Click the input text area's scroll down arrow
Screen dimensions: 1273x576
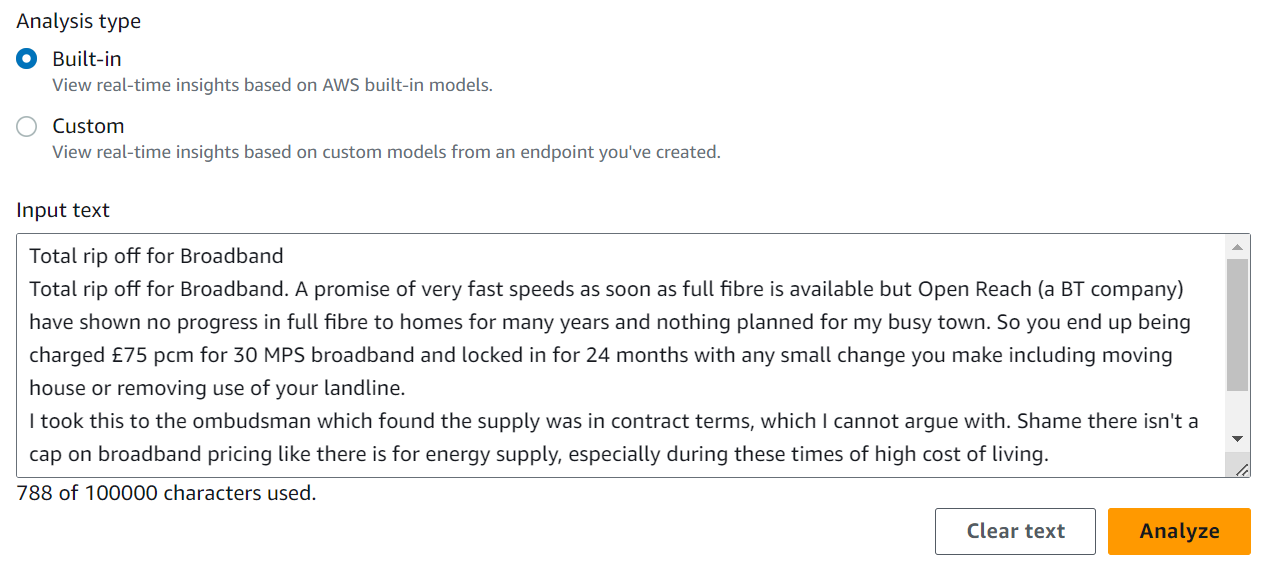1237,439
